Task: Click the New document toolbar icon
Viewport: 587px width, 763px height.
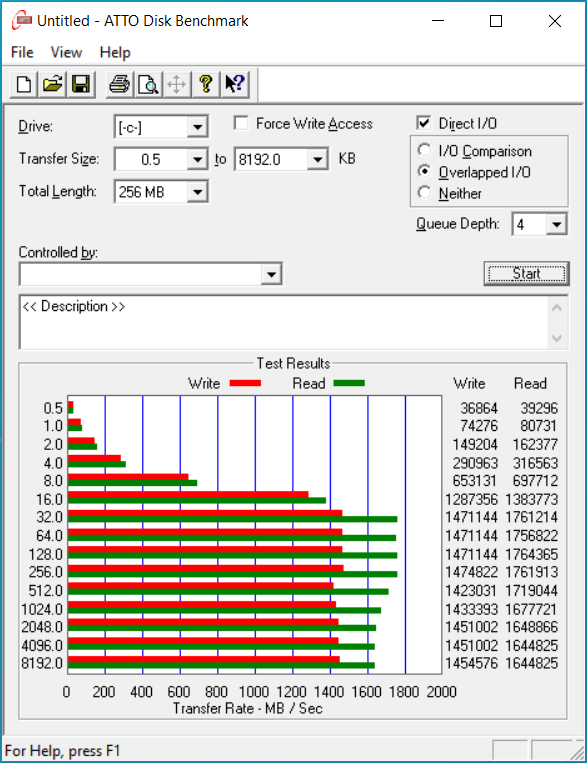Action: coord(24,85)
